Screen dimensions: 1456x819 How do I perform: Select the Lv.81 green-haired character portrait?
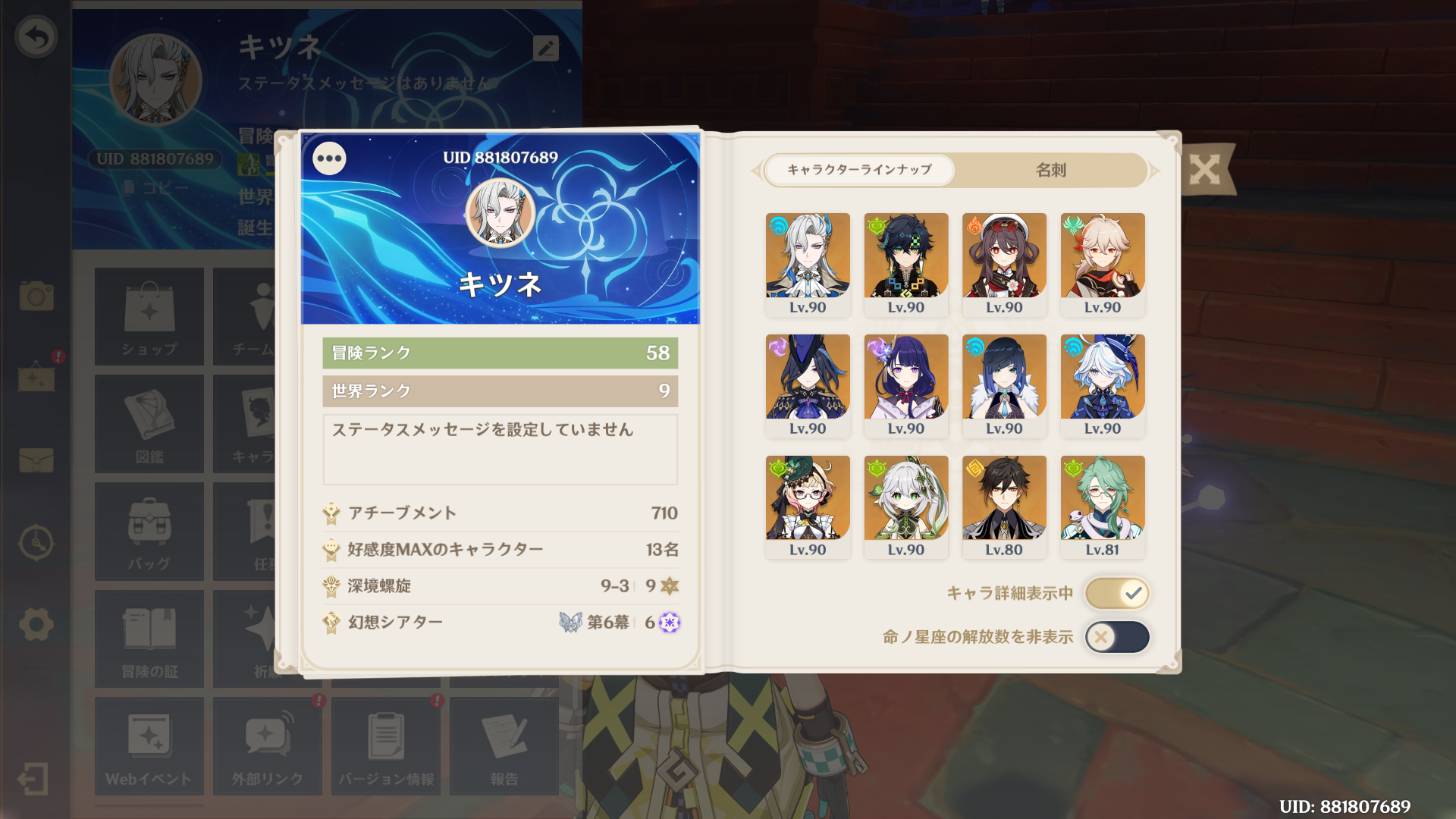pos(1103,507)
